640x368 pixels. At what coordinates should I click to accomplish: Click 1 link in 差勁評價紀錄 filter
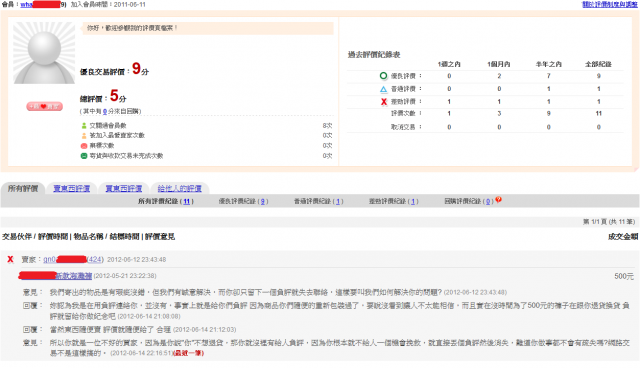413,201
